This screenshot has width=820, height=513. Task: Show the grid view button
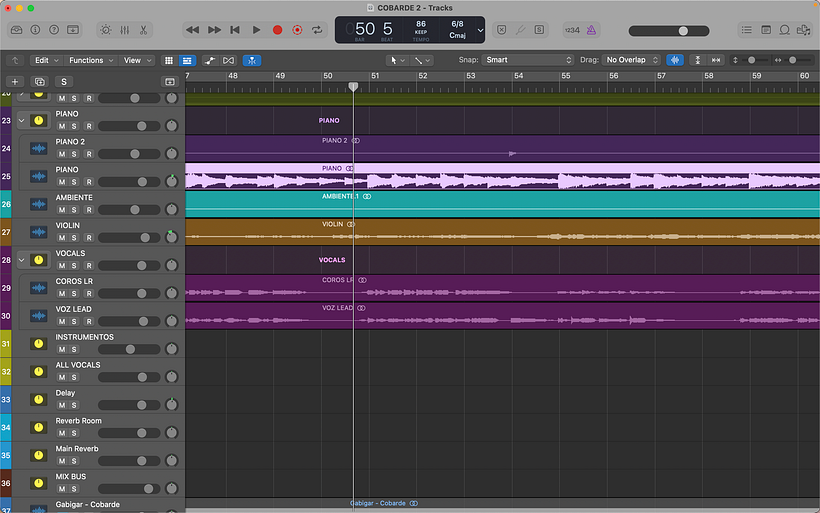coord(169,61)
